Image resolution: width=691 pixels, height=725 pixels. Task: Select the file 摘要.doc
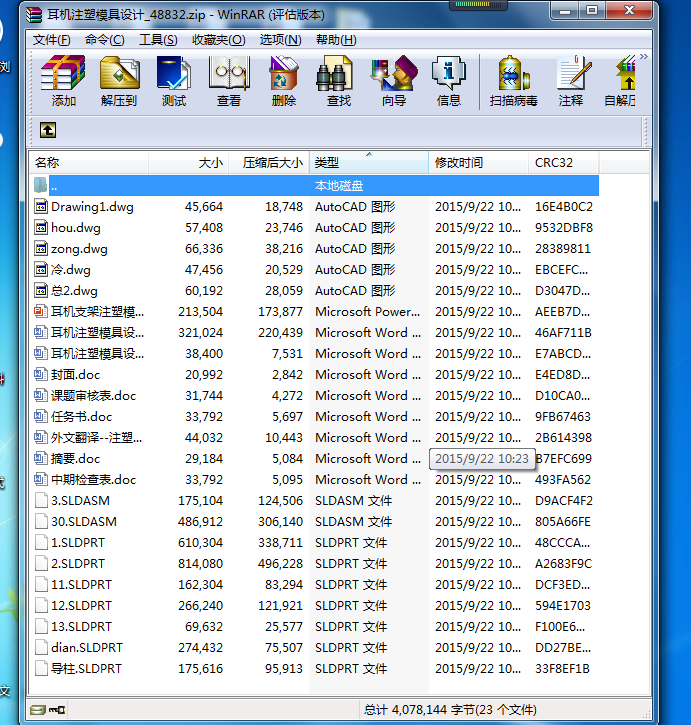pos(75,459)
